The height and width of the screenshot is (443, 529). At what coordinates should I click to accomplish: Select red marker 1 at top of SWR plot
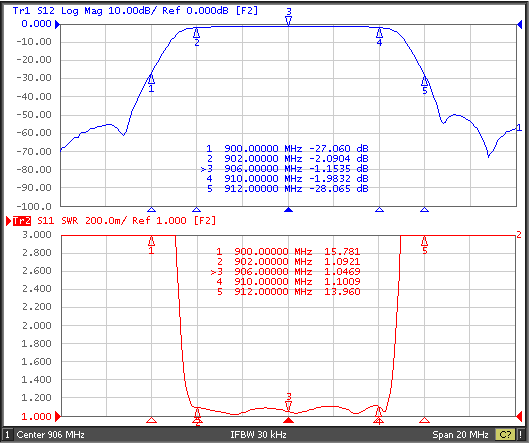coord(151,245)
